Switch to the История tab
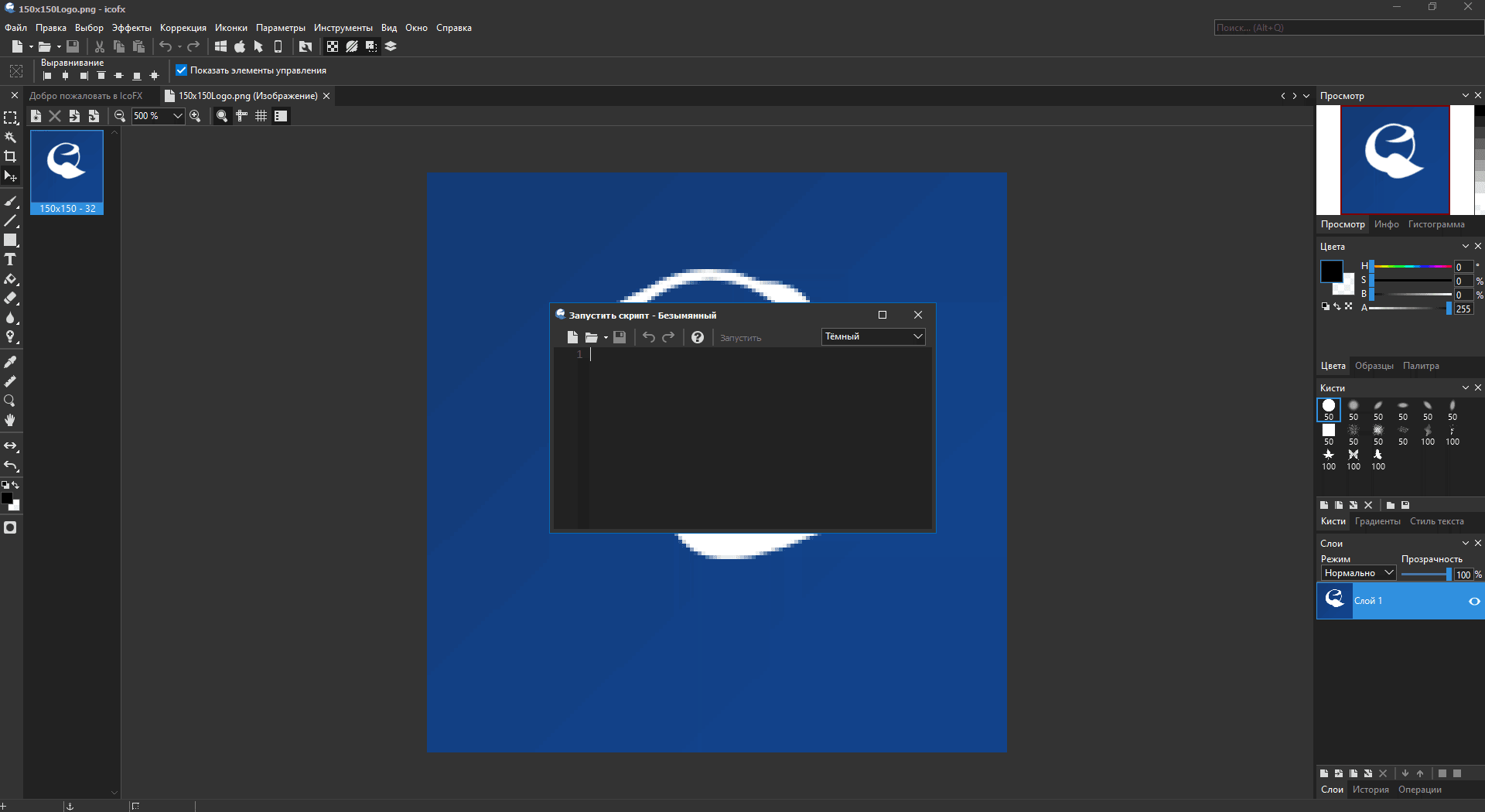1485x812 pixels. coord(1371,790)
